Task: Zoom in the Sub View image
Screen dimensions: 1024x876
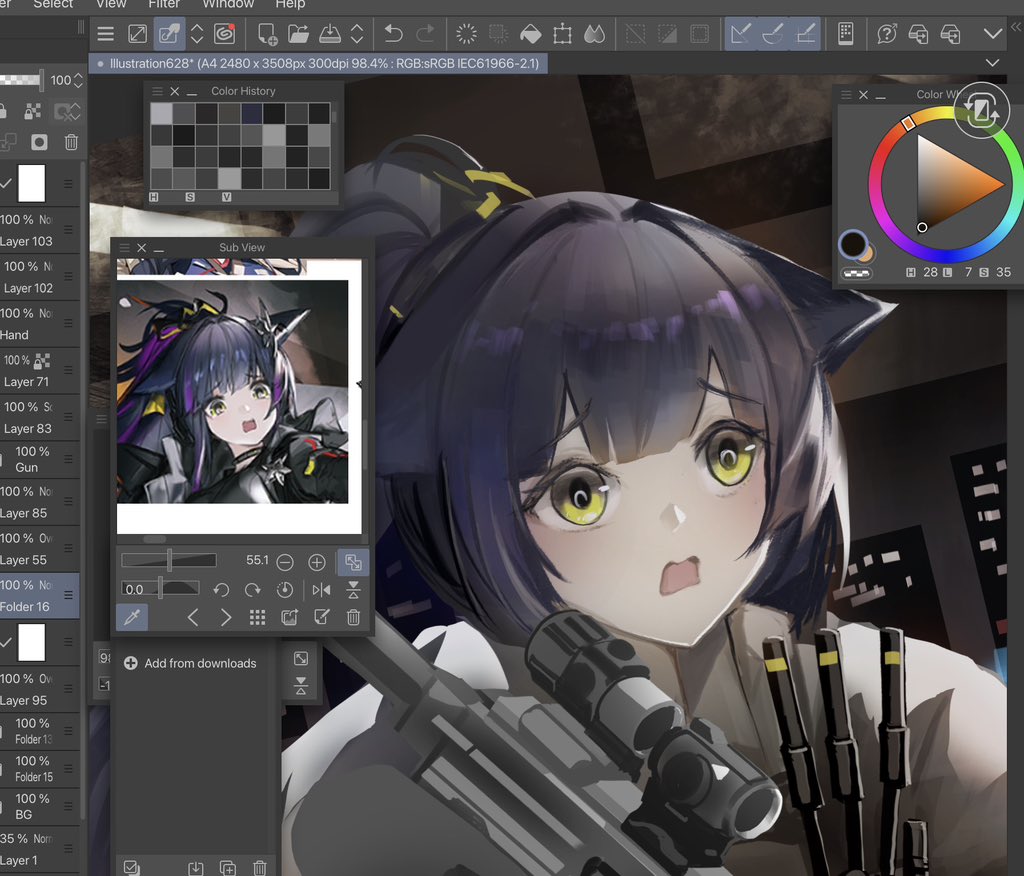Action: coord(317,562)
